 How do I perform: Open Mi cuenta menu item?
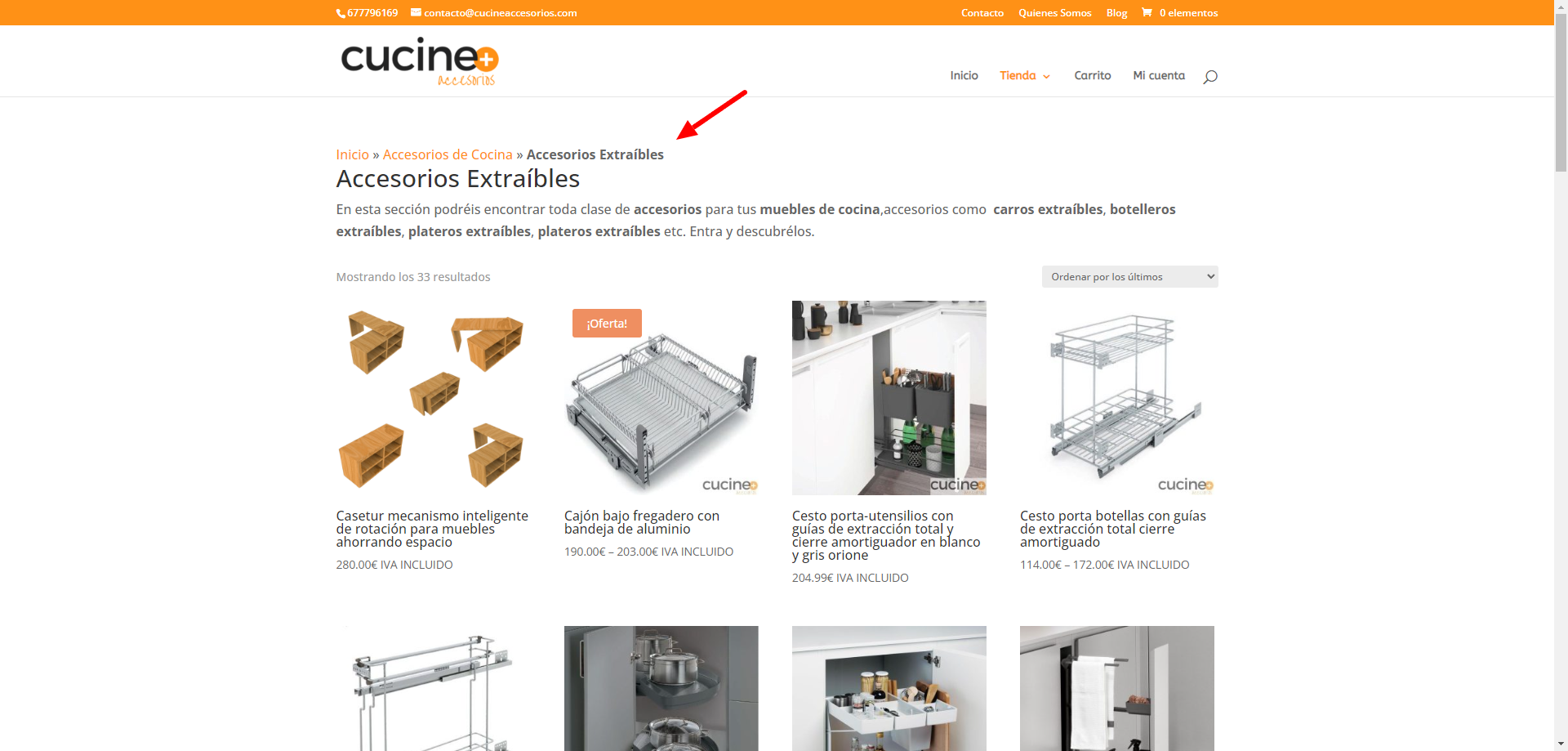1158,75
